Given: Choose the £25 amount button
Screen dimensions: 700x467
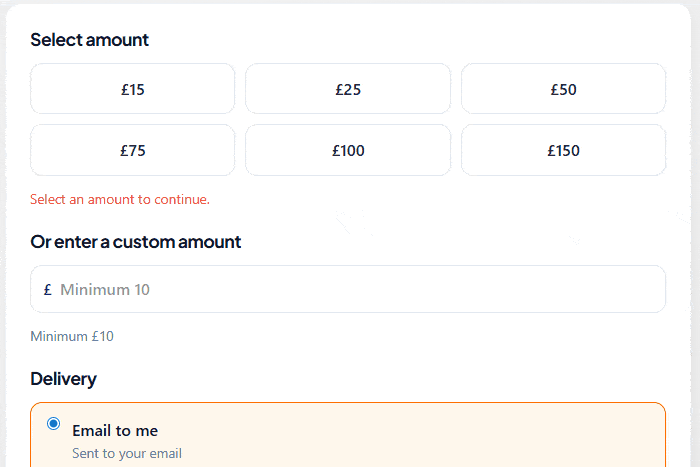Looking at the screenshot, I should click(348, 89).
